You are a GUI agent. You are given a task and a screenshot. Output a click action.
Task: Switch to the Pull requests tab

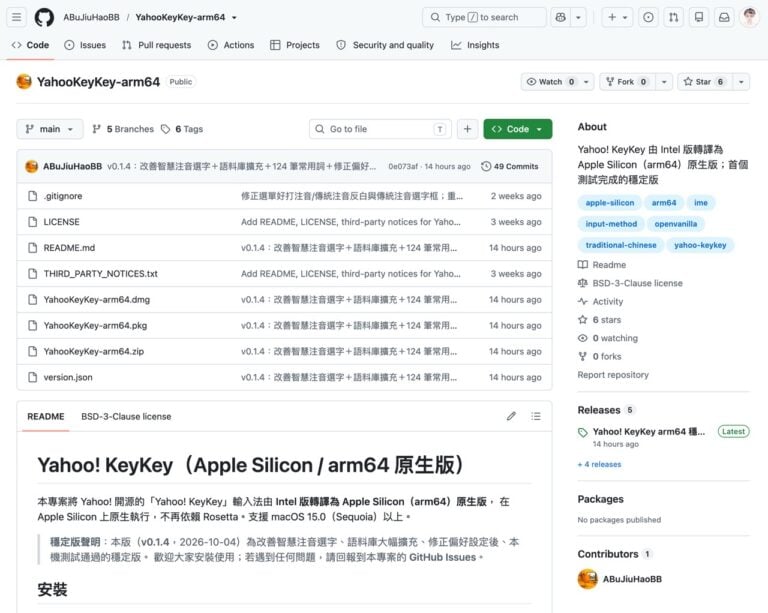[x=157, y=45]
